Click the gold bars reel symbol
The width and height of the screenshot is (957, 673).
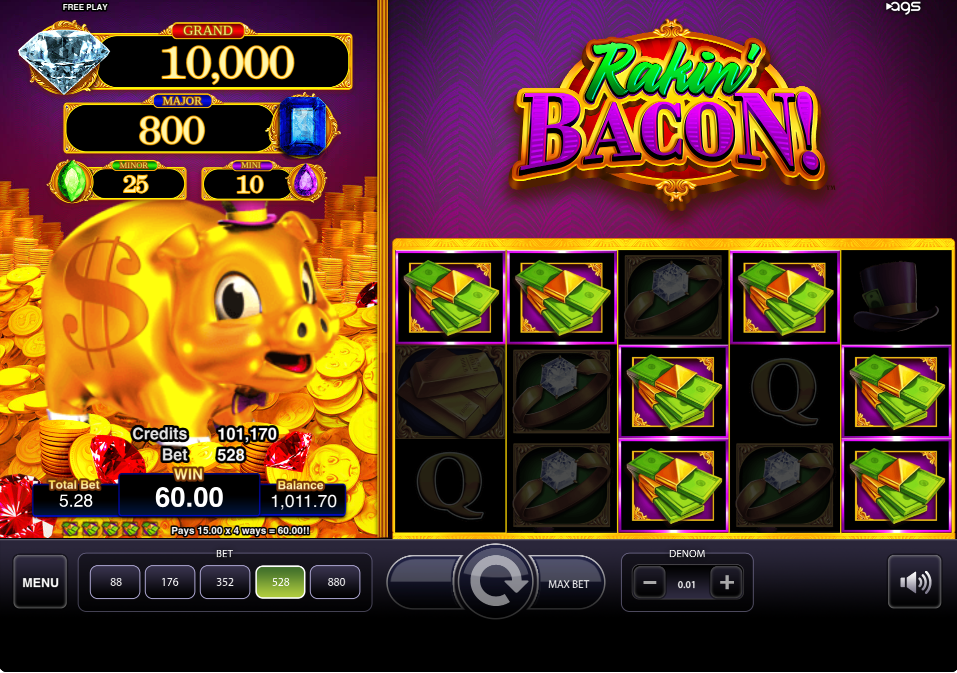pyautogui.click(x=450, y=392)
